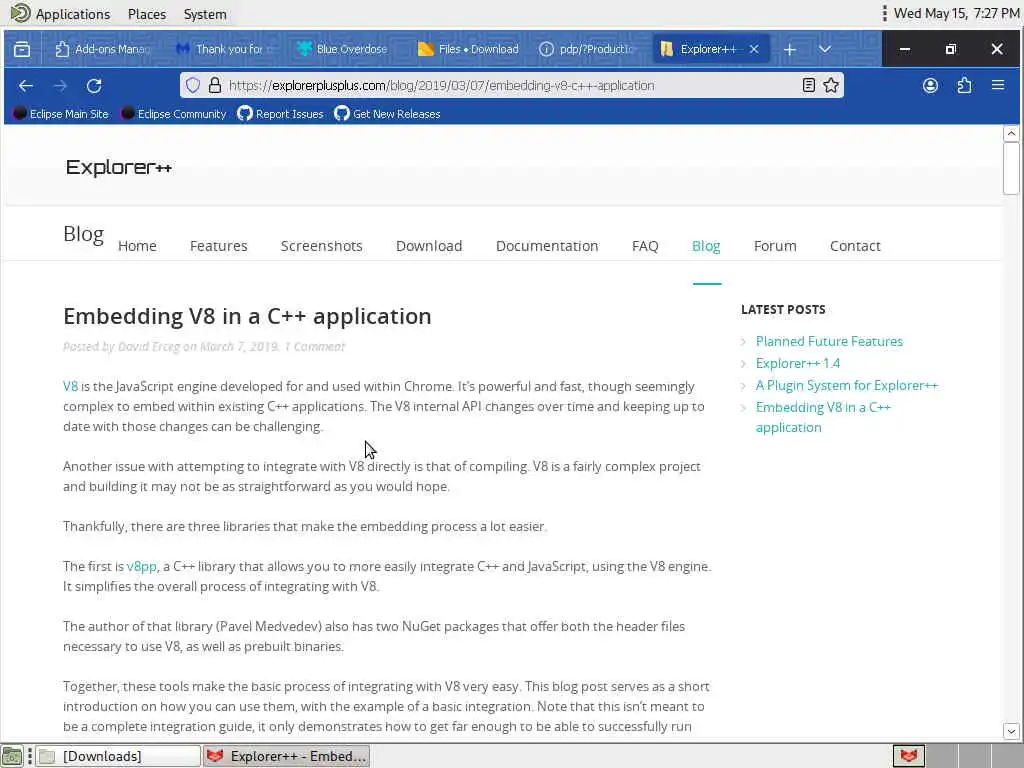Bookmark this page with the star icon

(831, 86)
